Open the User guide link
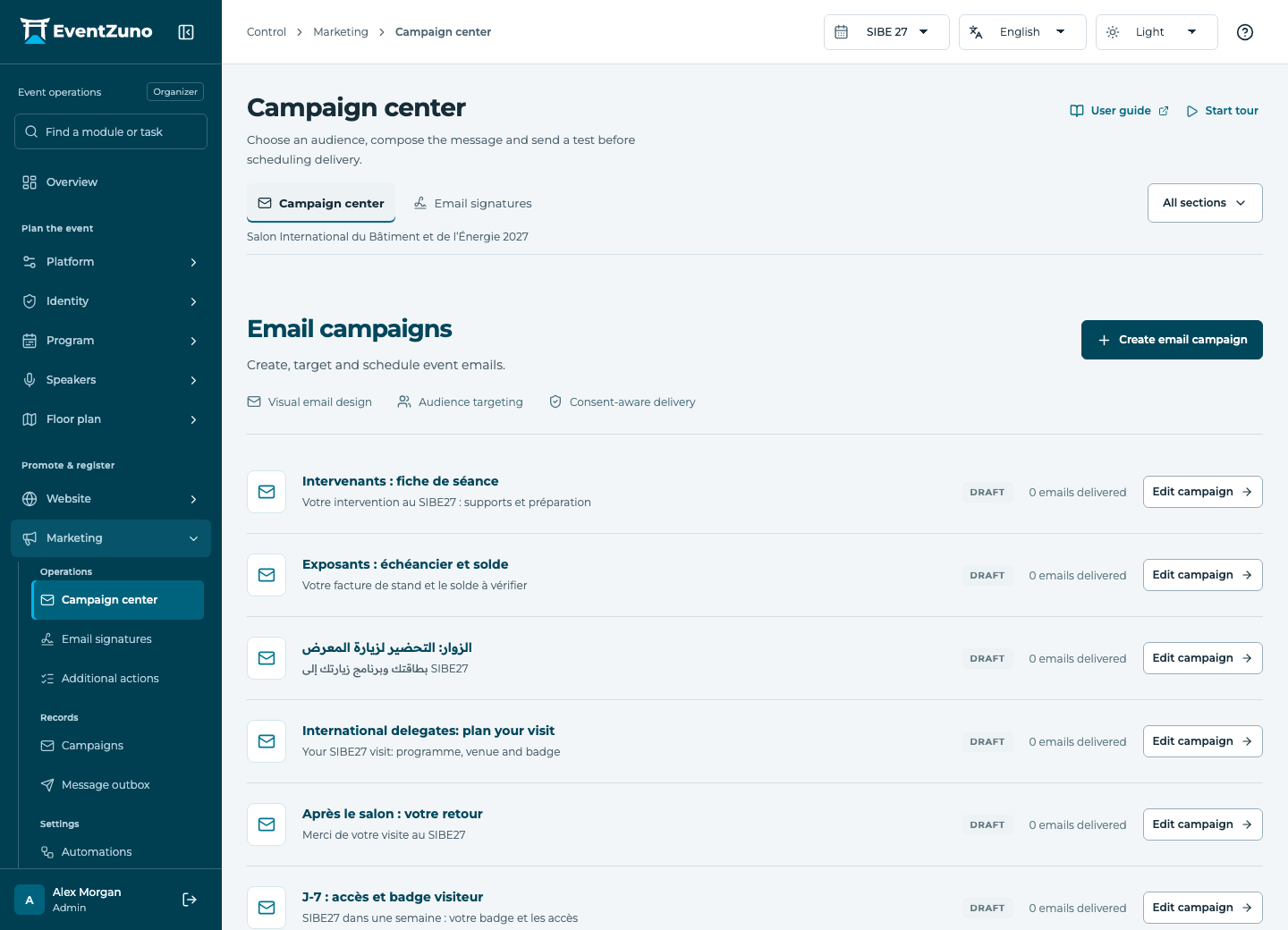This screenshot has height=930, width=1288. [1120, 111]
